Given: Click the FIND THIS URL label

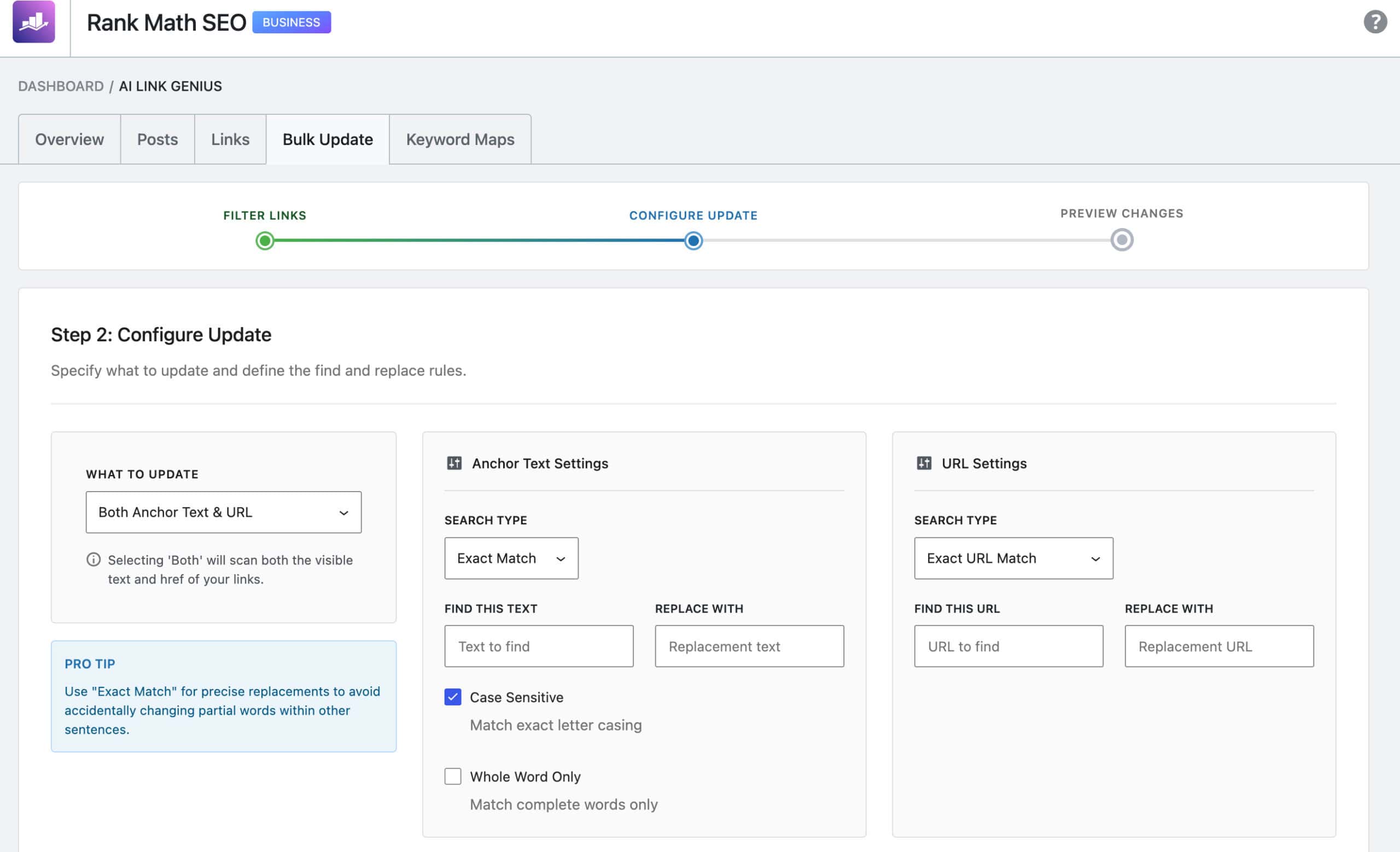Looking at the screenshot, I should tap(957, 609).
